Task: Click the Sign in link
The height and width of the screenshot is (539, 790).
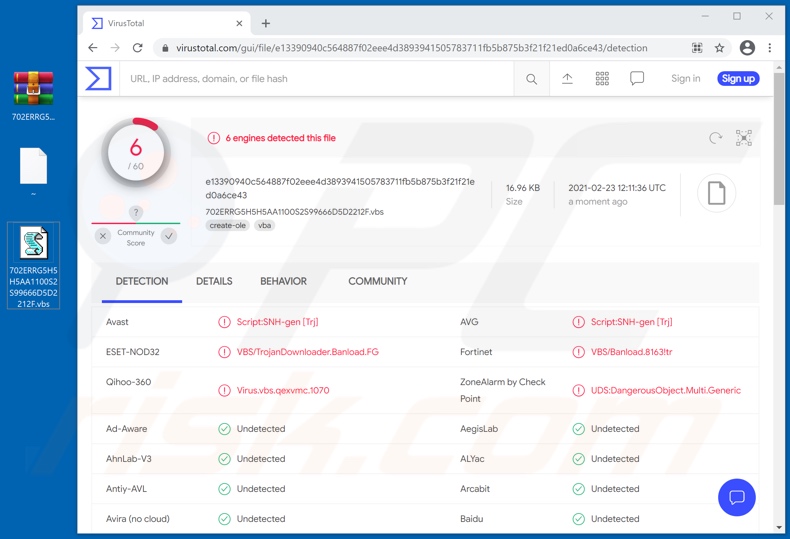Action: [x=685, y=79]
